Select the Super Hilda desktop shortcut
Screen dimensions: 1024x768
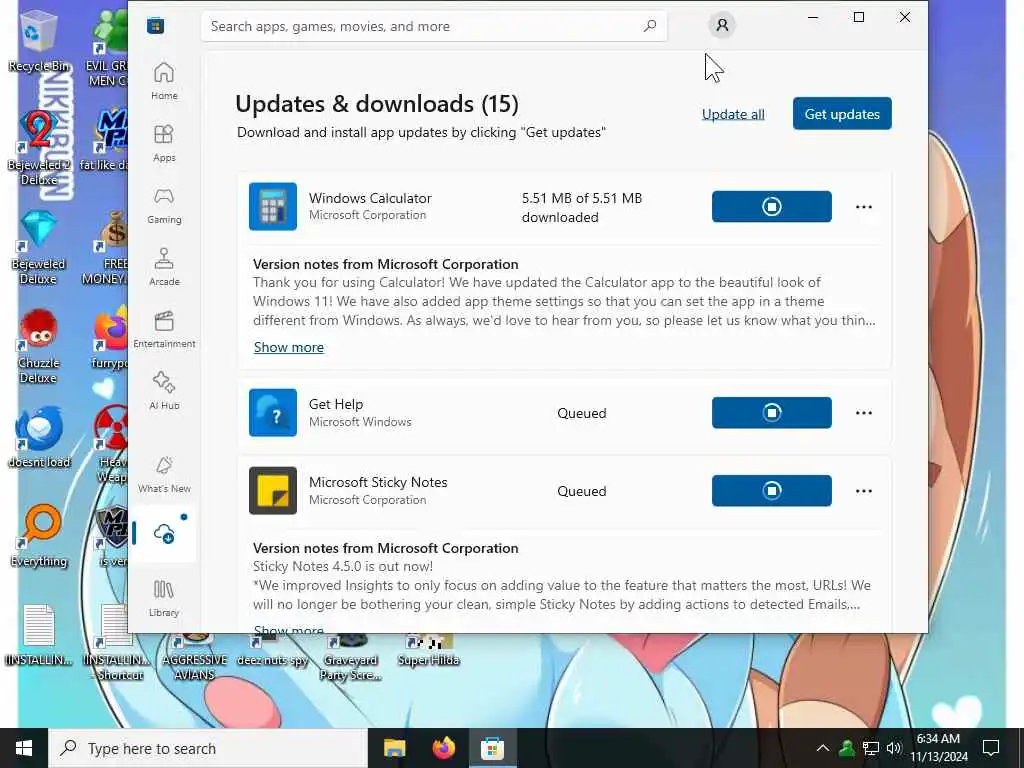coord(428,650)
